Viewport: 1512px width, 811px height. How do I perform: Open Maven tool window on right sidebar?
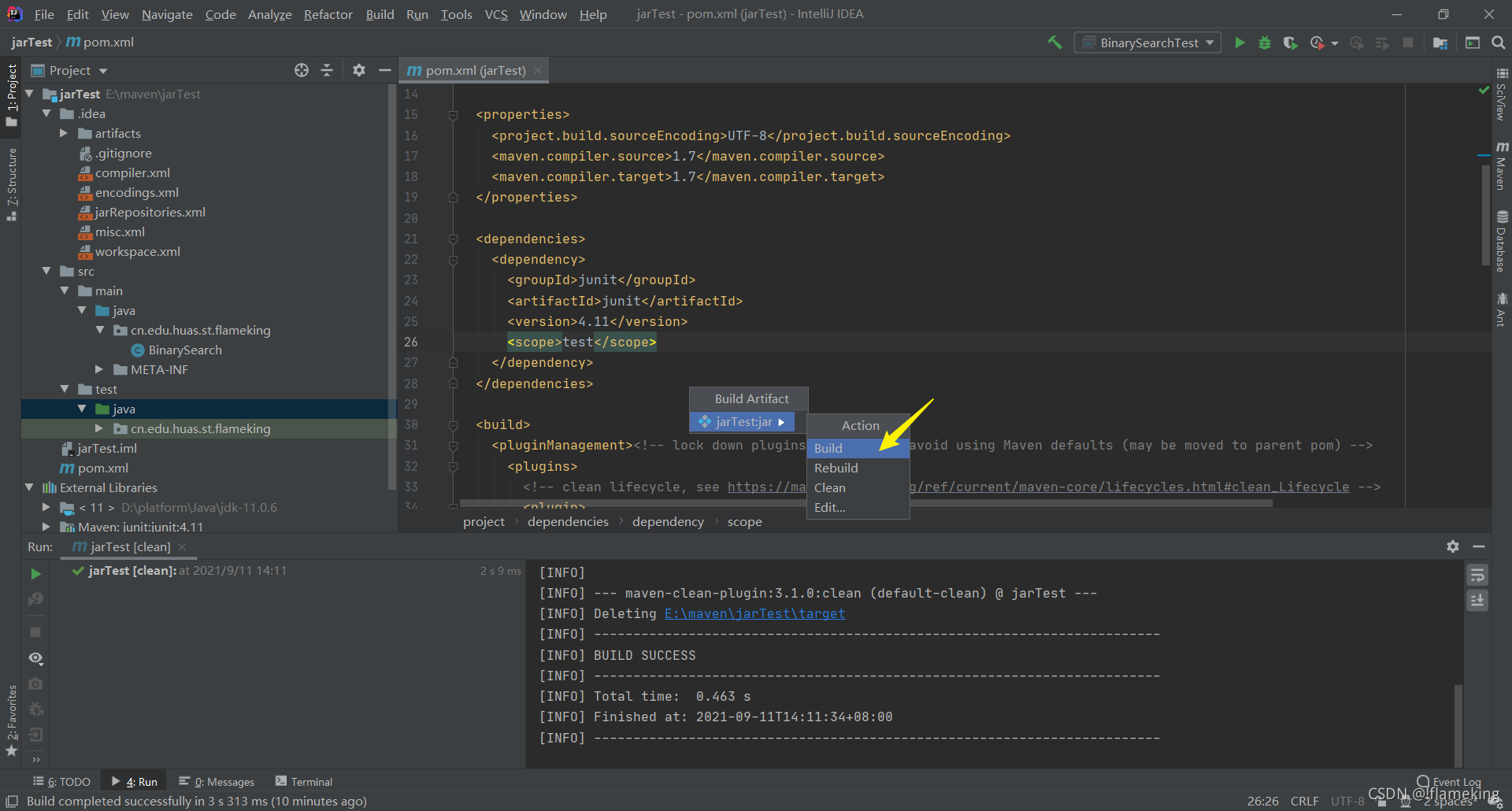(1502, 166)
